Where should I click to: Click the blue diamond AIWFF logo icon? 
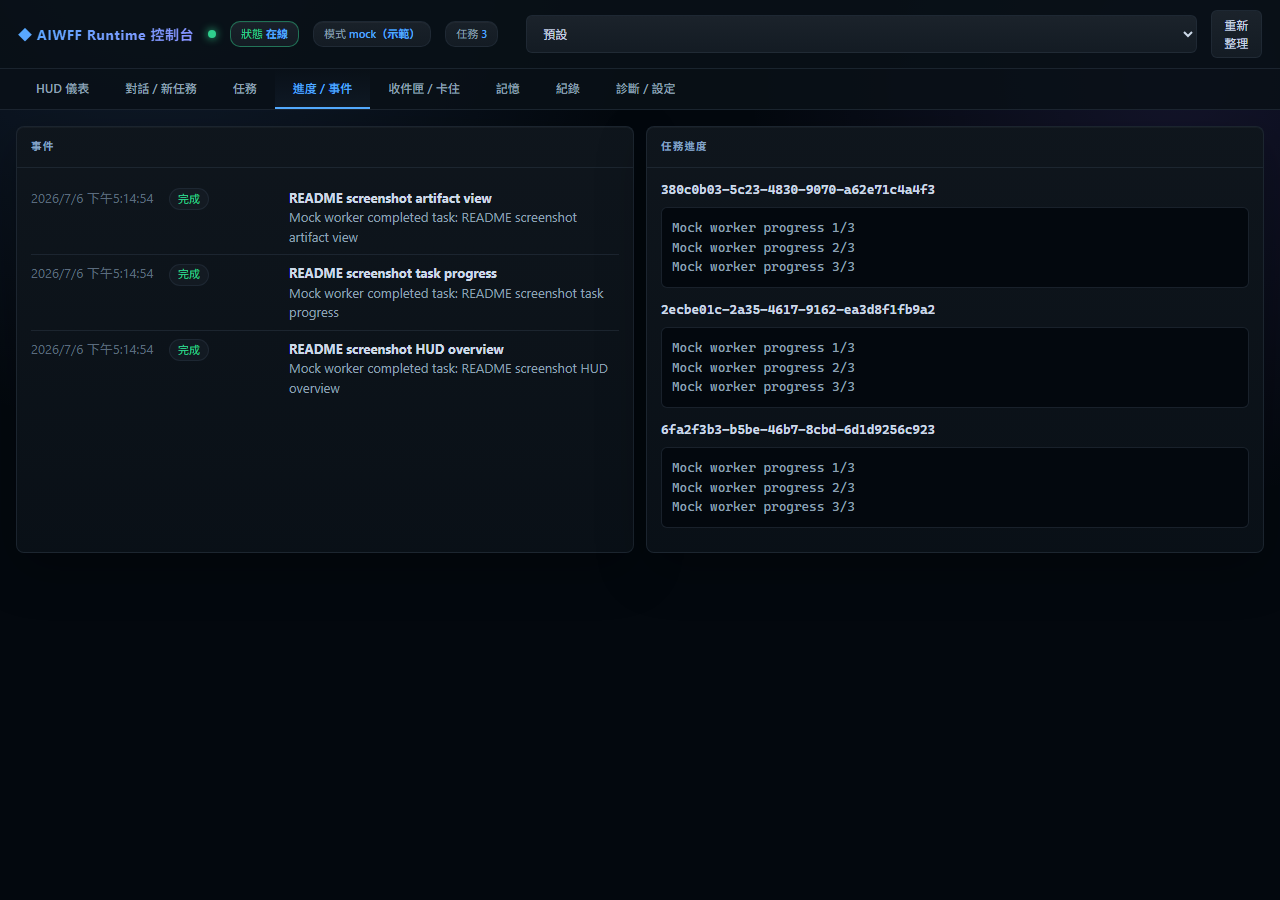pyautogui.click(x=25, y=34)
